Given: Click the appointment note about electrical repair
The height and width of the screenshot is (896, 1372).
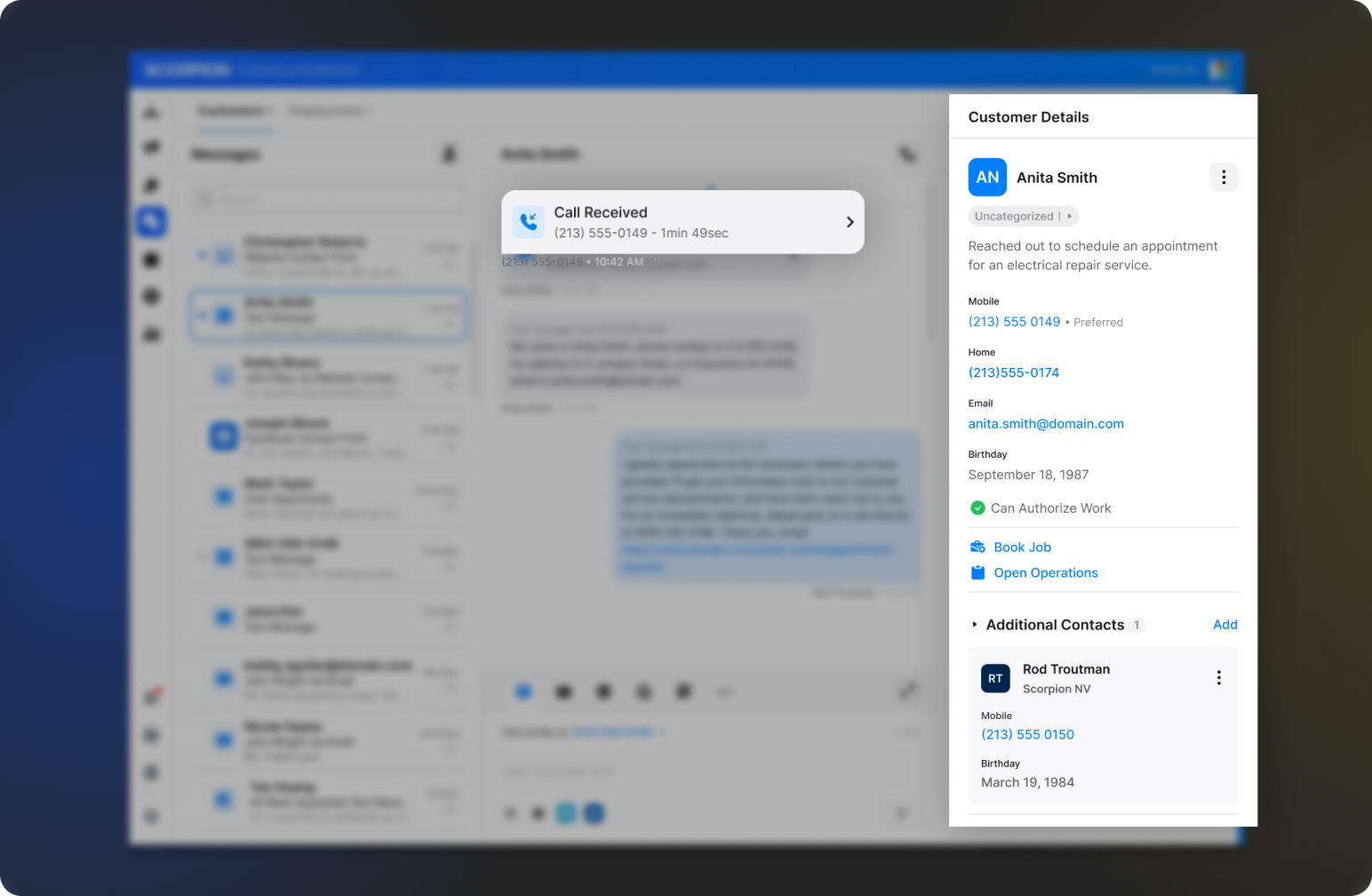Looking at the screenshot, I should 1093,256.
